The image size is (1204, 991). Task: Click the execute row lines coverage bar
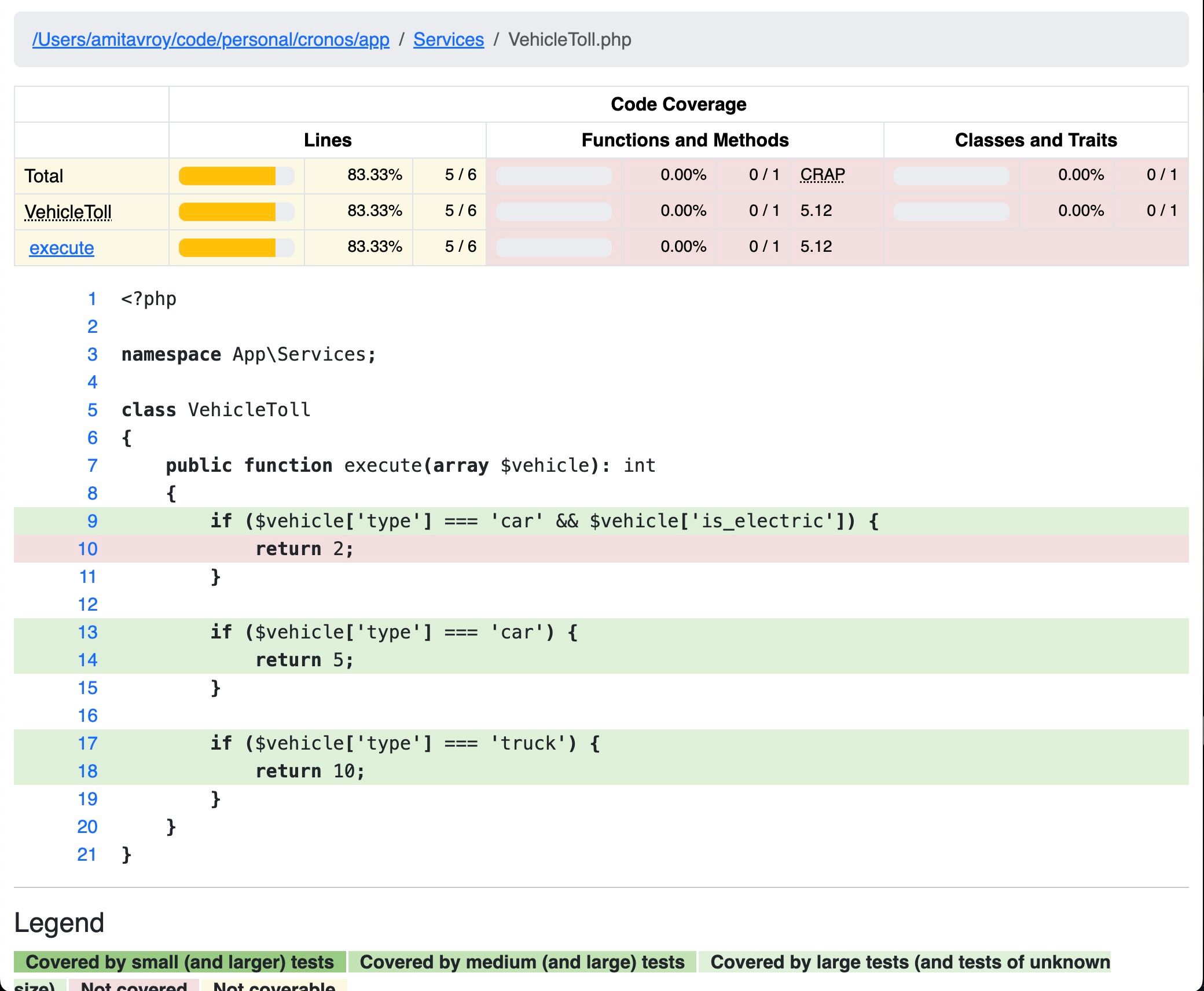(236, 247)
